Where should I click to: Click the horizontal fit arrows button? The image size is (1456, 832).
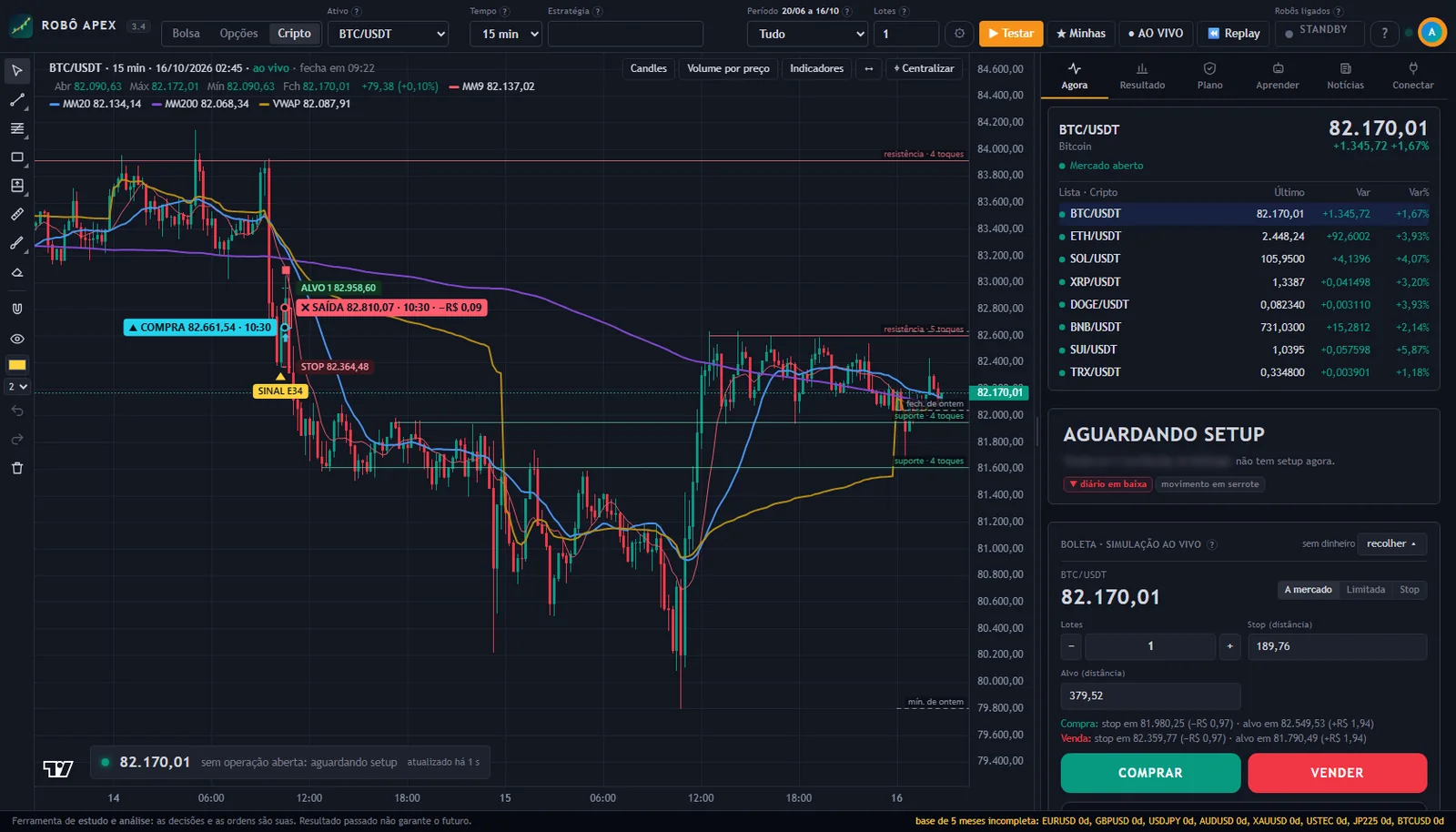(869, 68)
